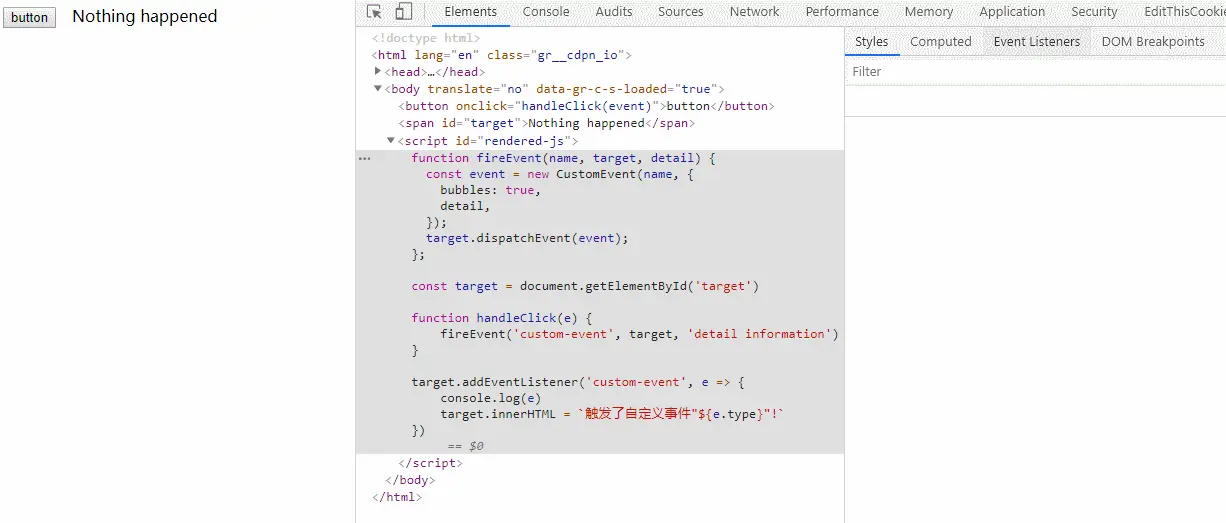Select the Event Listeners sidebar tab
Screen dimensions: 1226x523
1037,42
